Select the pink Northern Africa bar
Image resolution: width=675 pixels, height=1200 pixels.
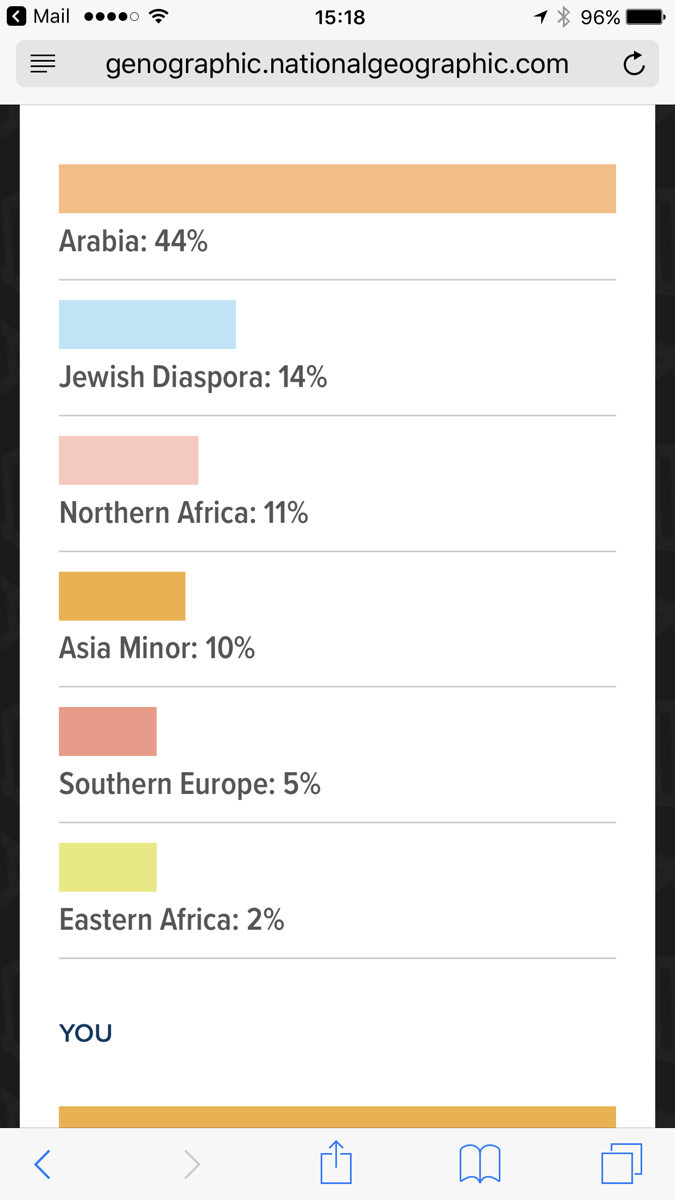tap(128, 460)
